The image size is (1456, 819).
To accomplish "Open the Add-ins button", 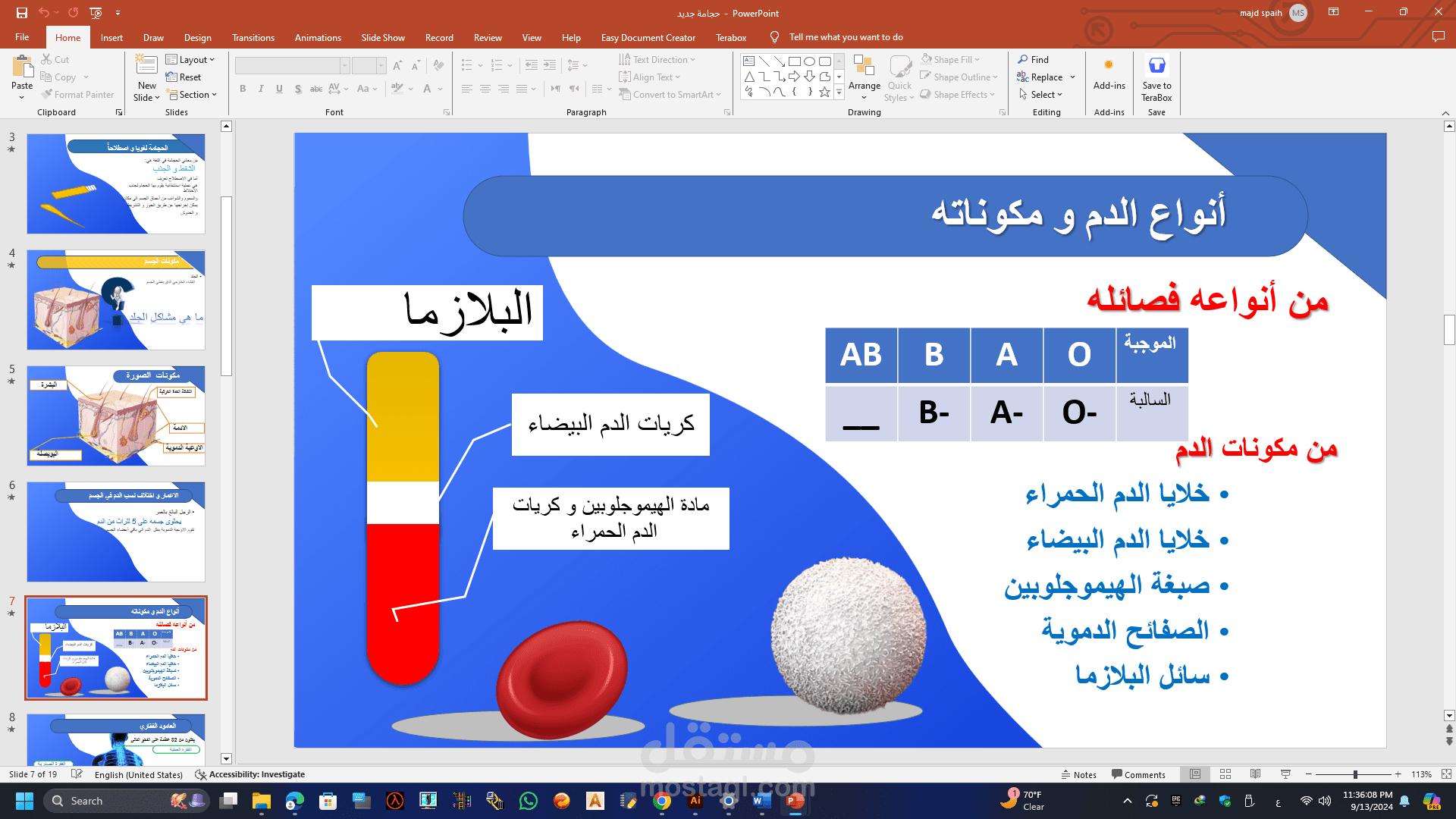I will [1109, 76].
